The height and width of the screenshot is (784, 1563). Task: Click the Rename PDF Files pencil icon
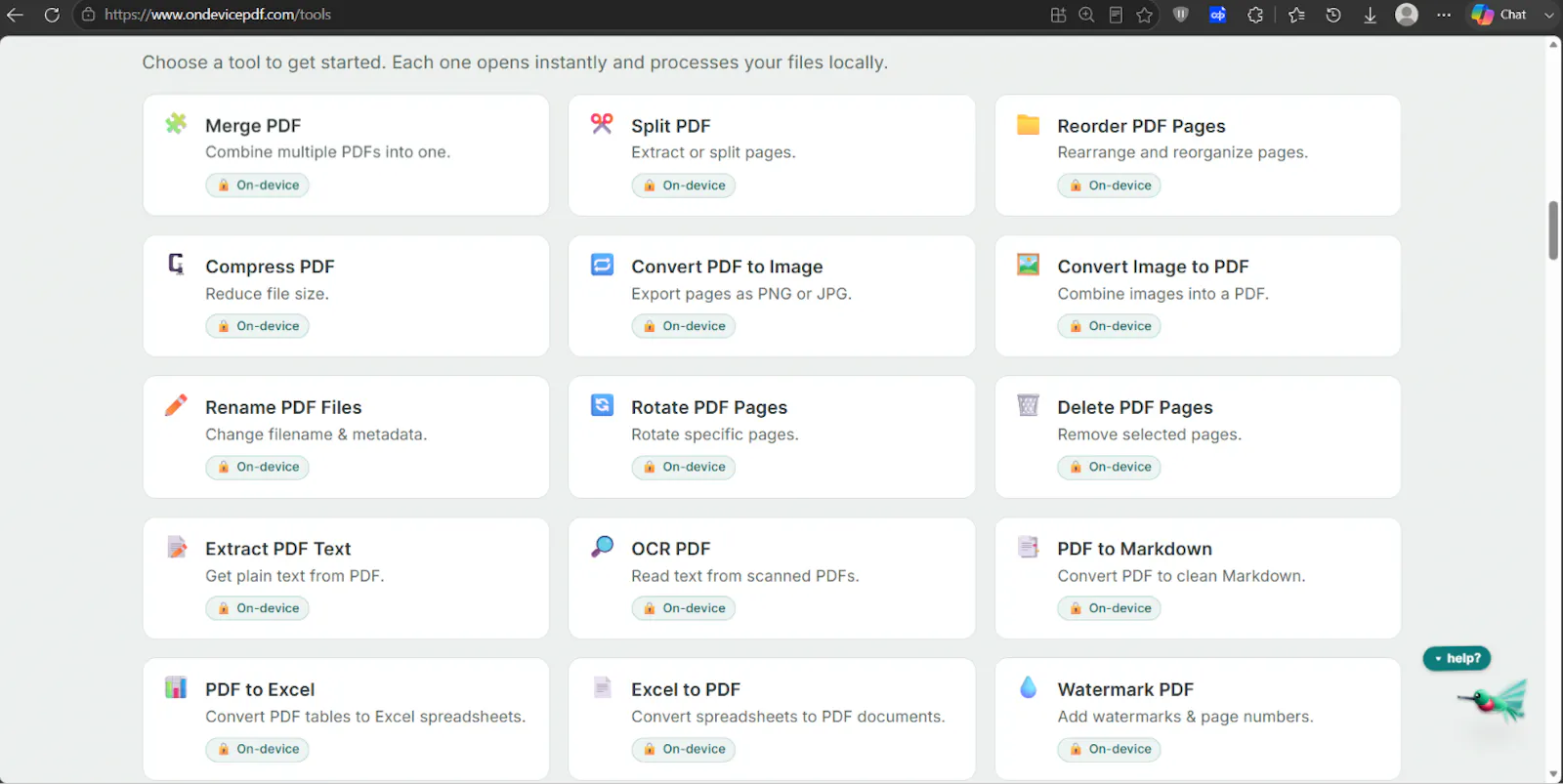click(x=176, y=405)
